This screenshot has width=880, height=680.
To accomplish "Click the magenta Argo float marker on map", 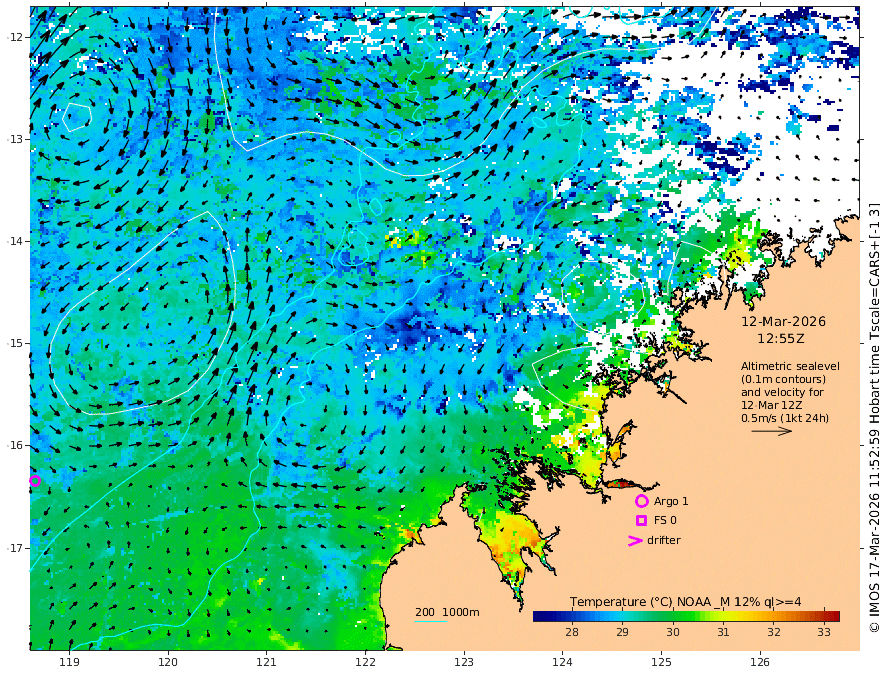I will 35,481.
